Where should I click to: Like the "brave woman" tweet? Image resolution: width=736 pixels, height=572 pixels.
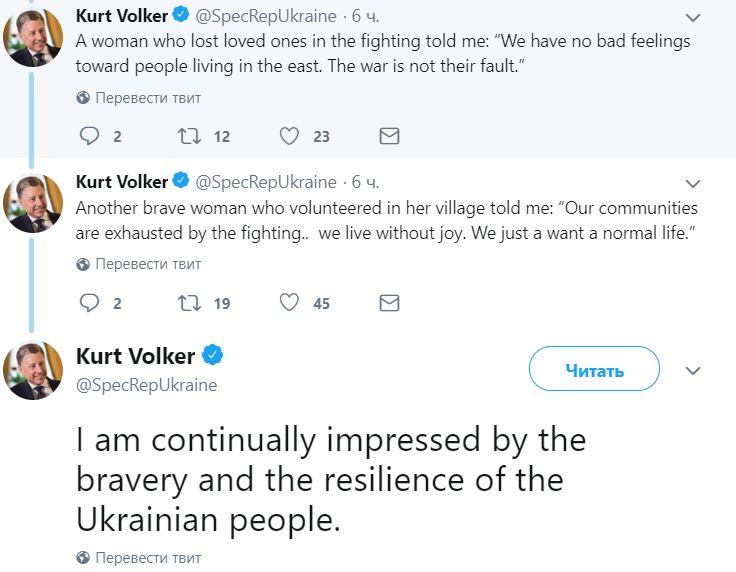290,302
